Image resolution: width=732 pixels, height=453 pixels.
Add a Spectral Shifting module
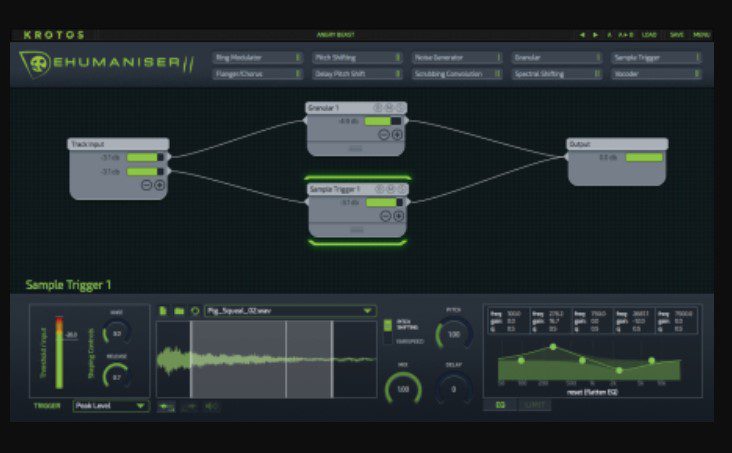tap(556, 74)
